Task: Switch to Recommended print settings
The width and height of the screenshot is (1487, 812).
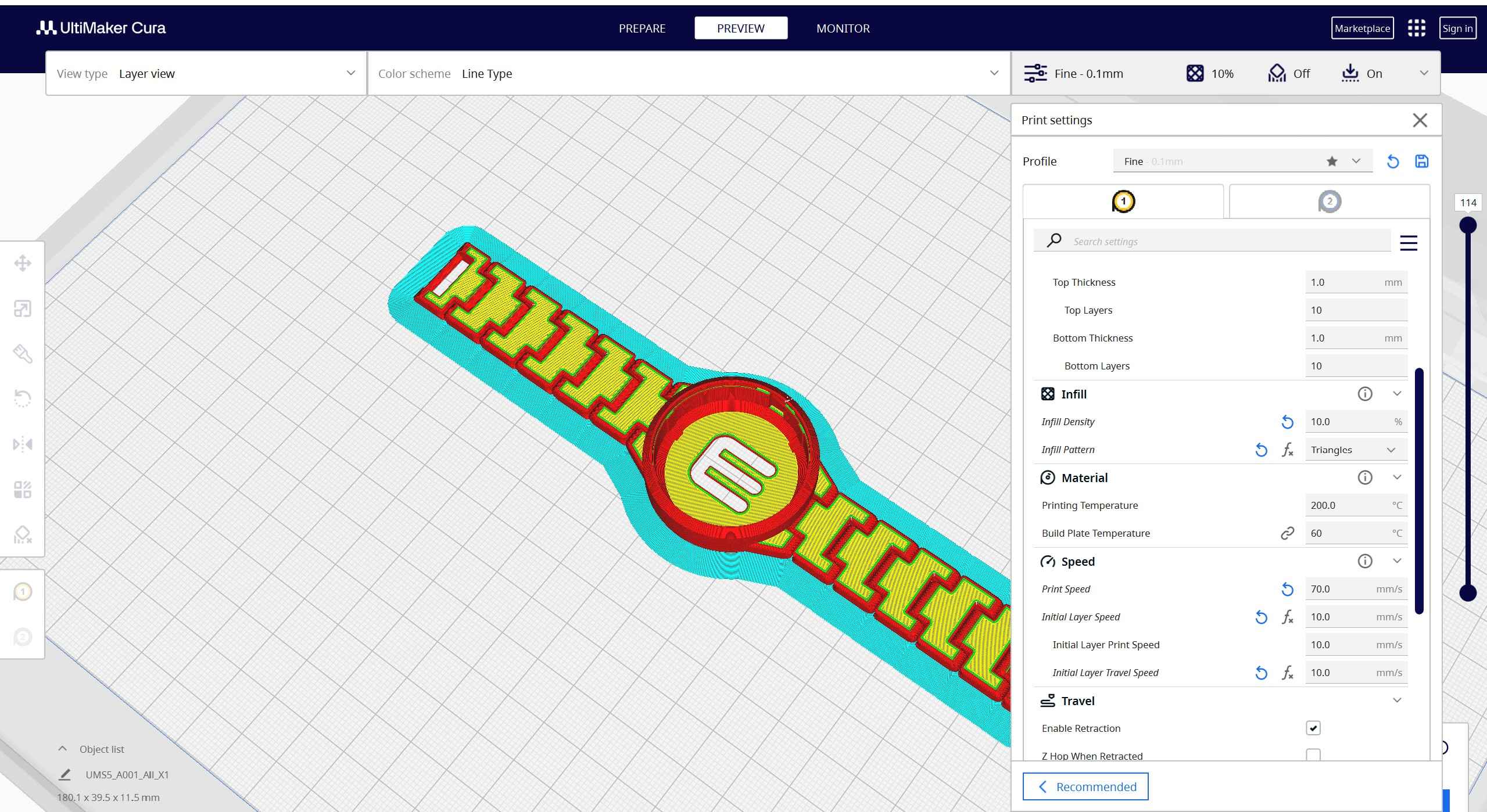Action: pyautogui.click(x=1085, y=786)
